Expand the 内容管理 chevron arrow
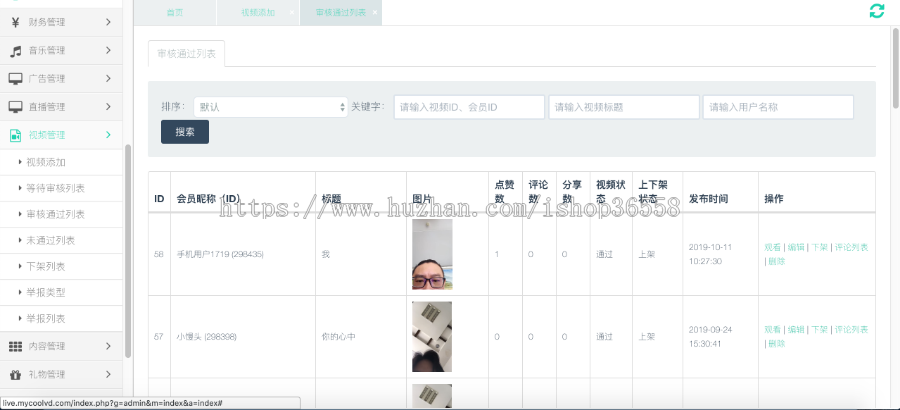The image size is (900, 410). pyautogui.click(x=108, y=346)
